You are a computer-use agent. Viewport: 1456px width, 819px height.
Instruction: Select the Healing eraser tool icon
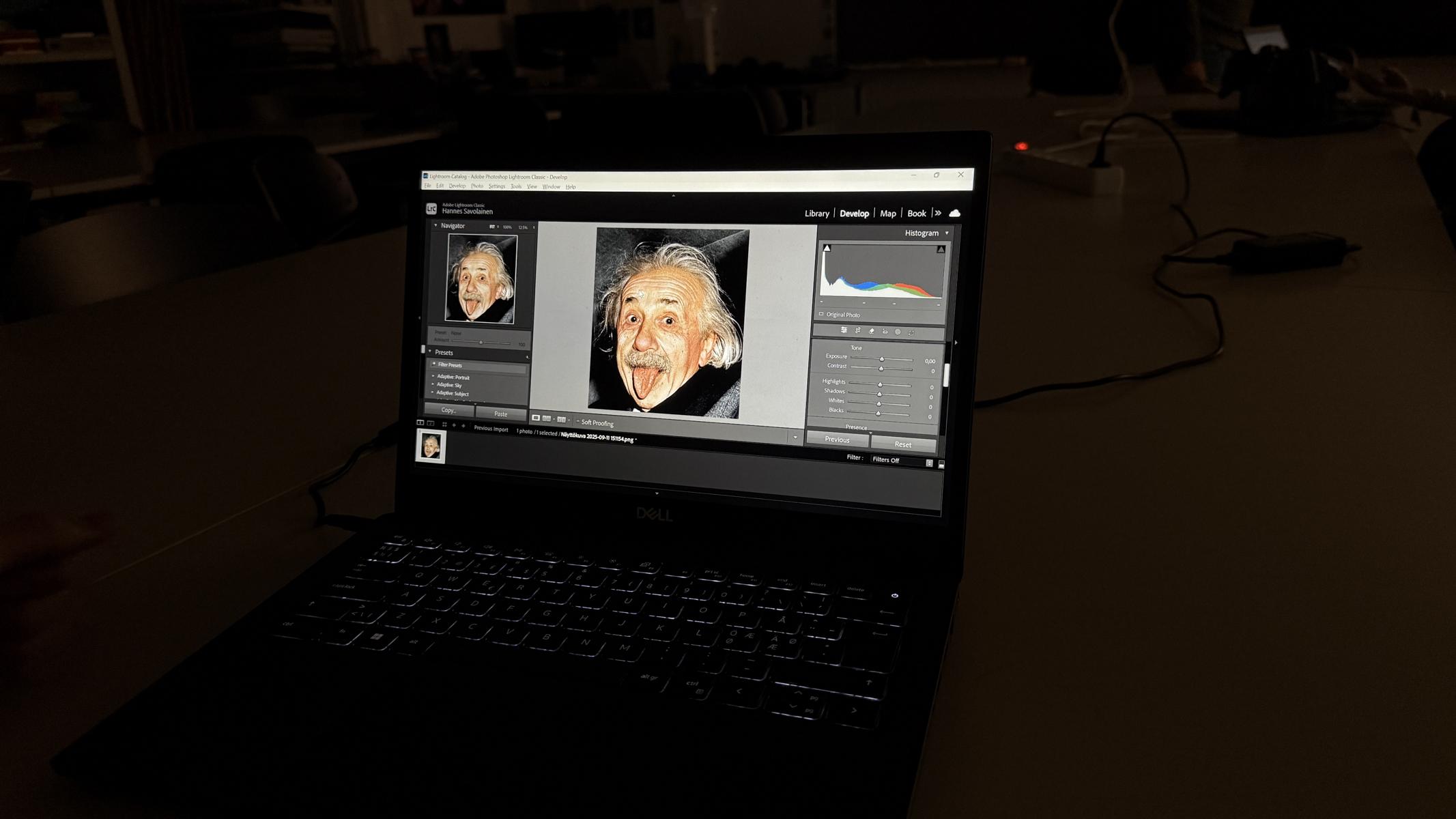(871, 331)
